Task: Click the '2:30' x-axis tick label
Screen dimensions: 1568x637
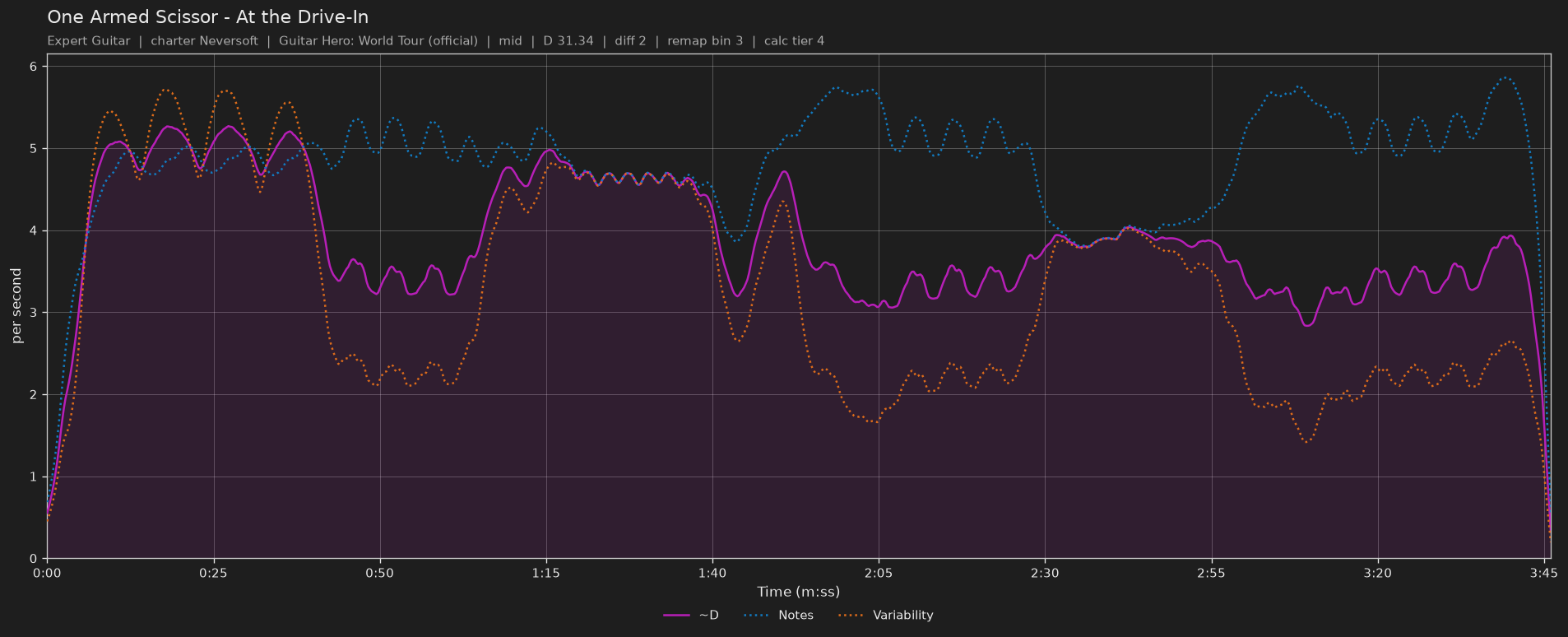Action: point(1045,573)
